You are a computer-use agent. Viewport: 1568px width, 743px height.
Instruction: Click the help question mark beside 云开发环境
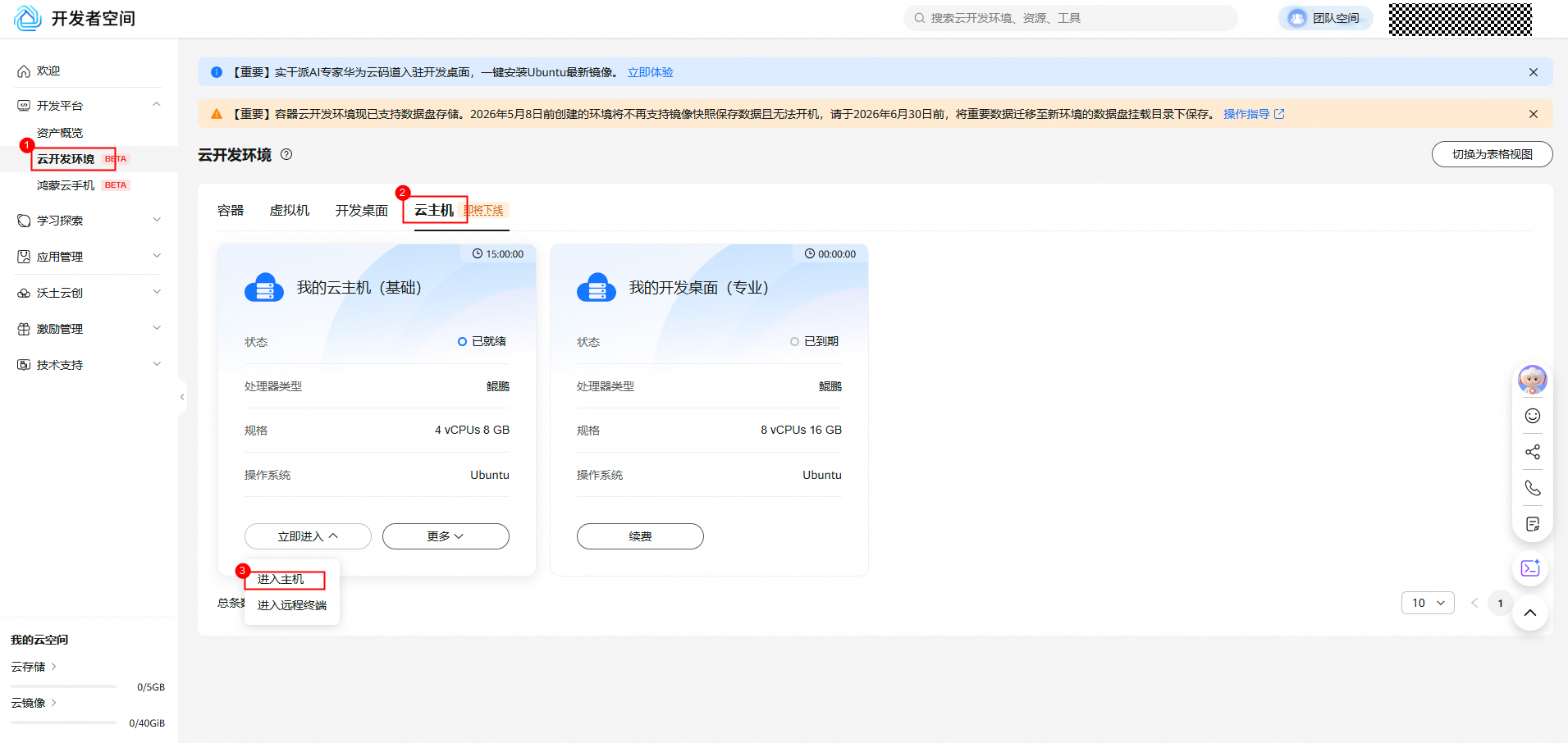click(x=286, y=154)
